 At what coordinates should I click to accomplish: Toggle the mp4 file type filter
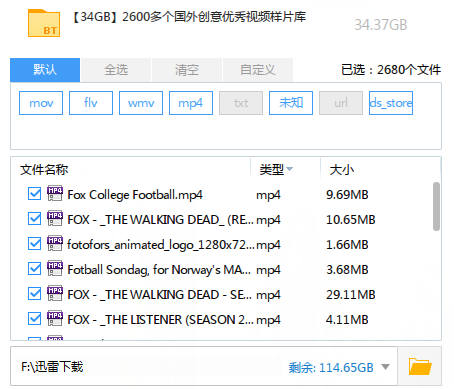click(191, 103)
